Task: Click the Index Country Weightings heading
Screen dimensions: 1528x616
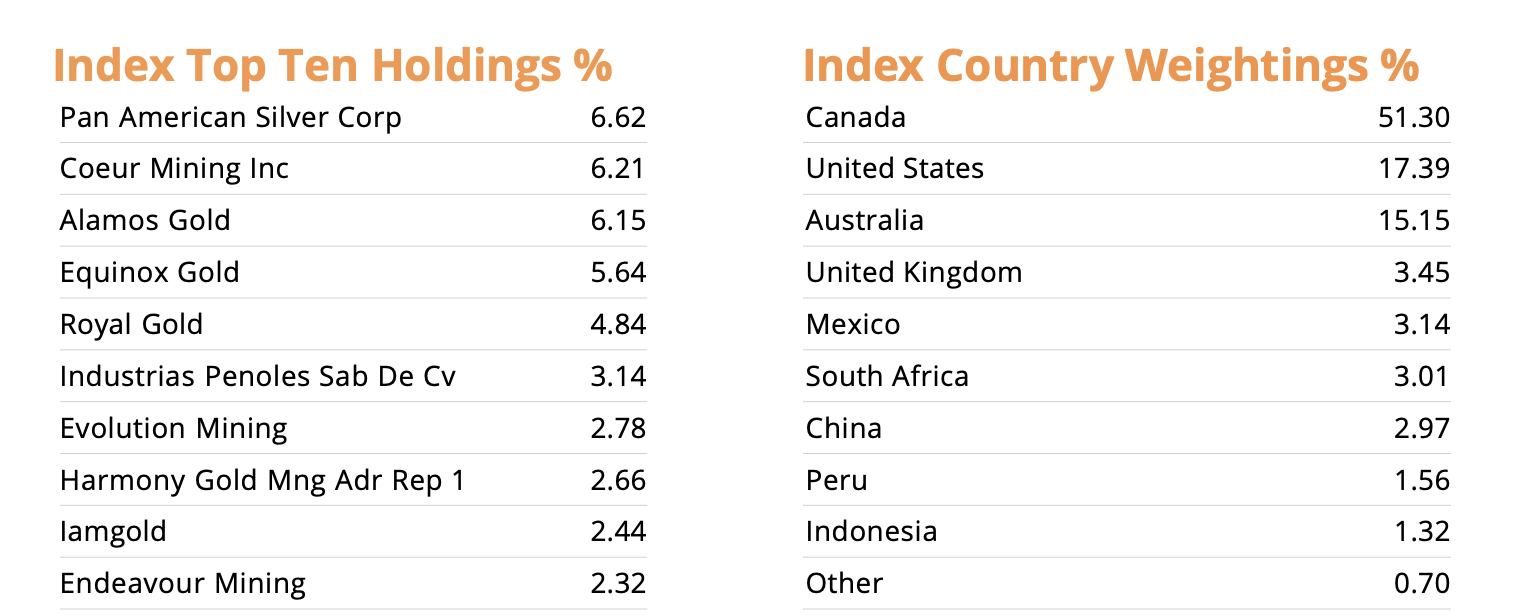Action: point(1111,66)
